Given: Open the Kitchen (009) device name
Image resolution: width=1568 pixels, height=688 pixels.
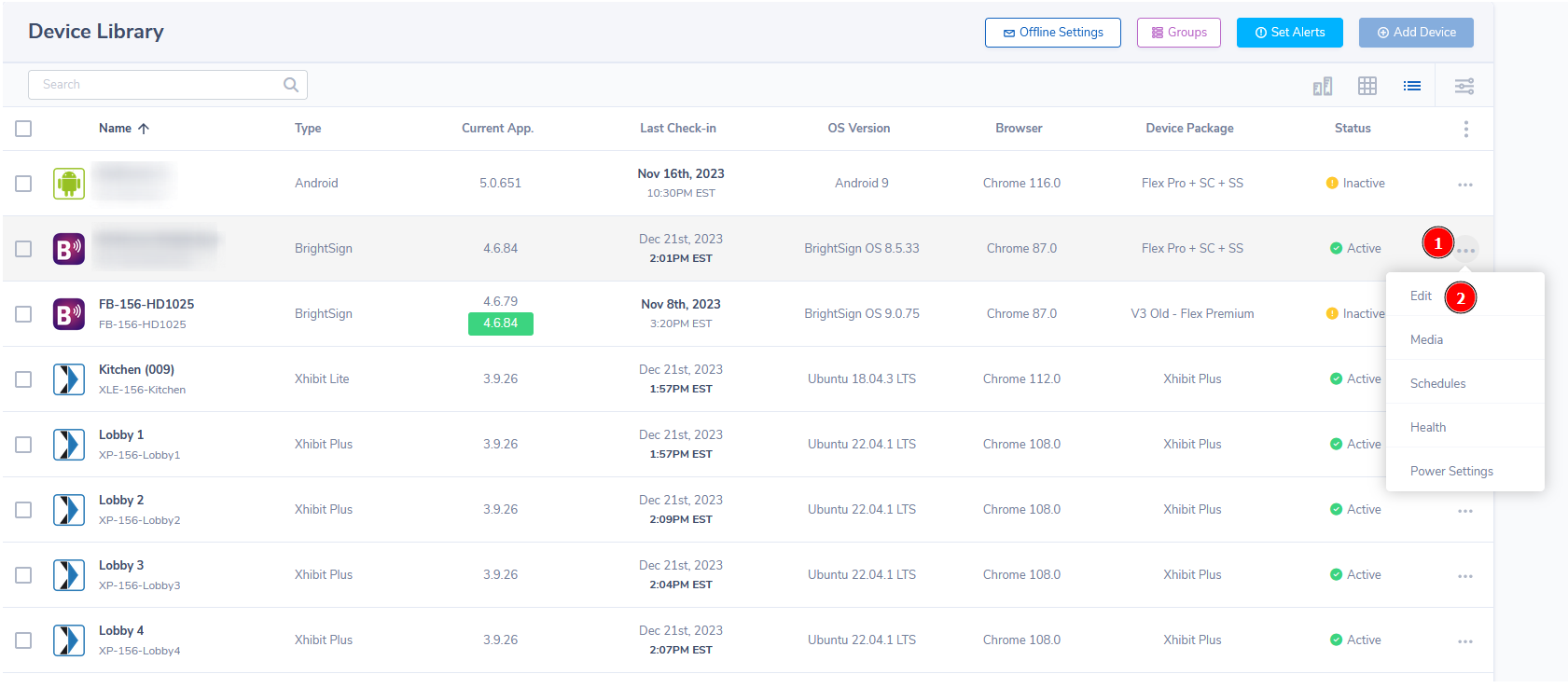Looking at the screenshot, I should click(x=136, y=369).
